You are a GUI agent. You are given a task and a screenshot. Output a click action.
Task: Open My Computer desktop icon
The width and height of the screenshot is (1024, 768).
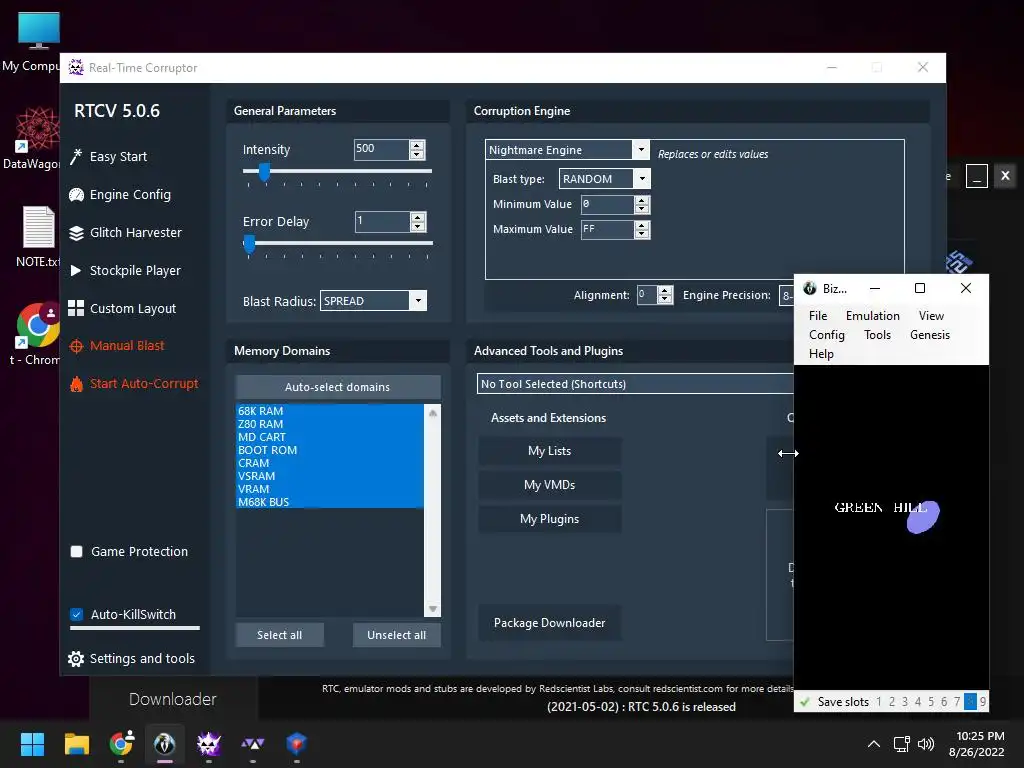(39, 31)
